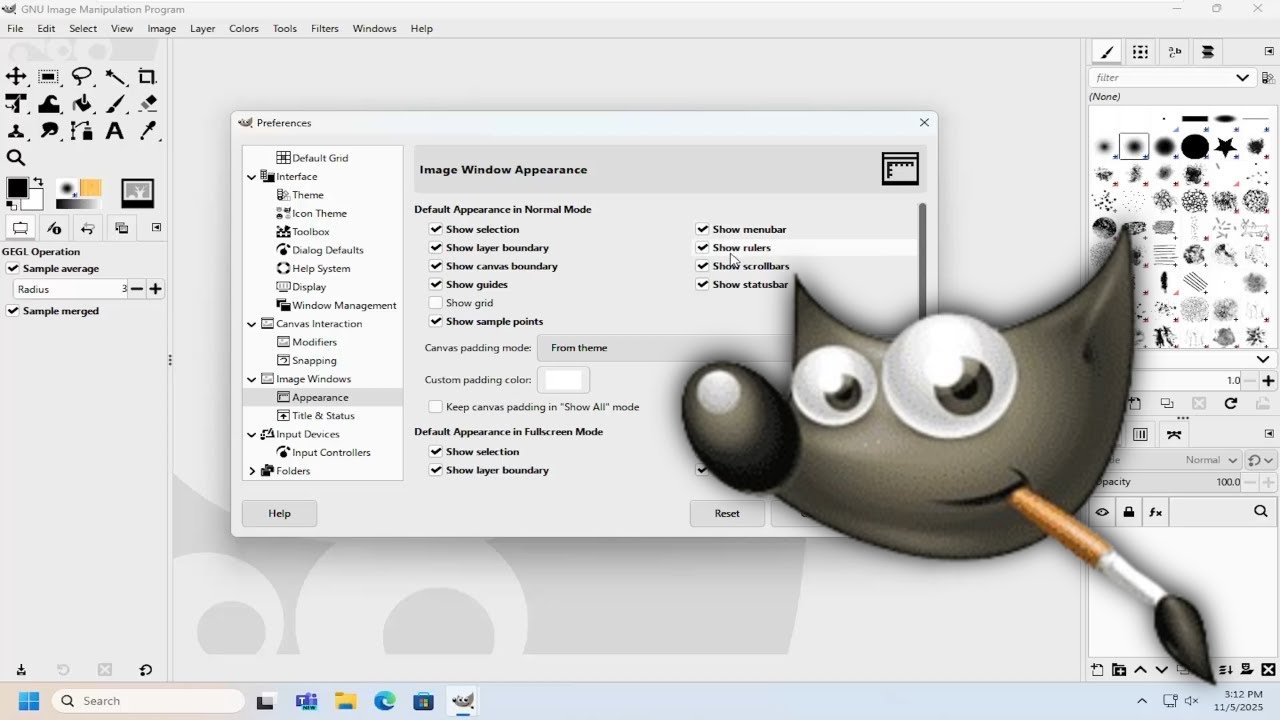Enable Keep canvas padding in Show All mode
The width and height of the screenshot is (1280, 720).
[436, 407]
